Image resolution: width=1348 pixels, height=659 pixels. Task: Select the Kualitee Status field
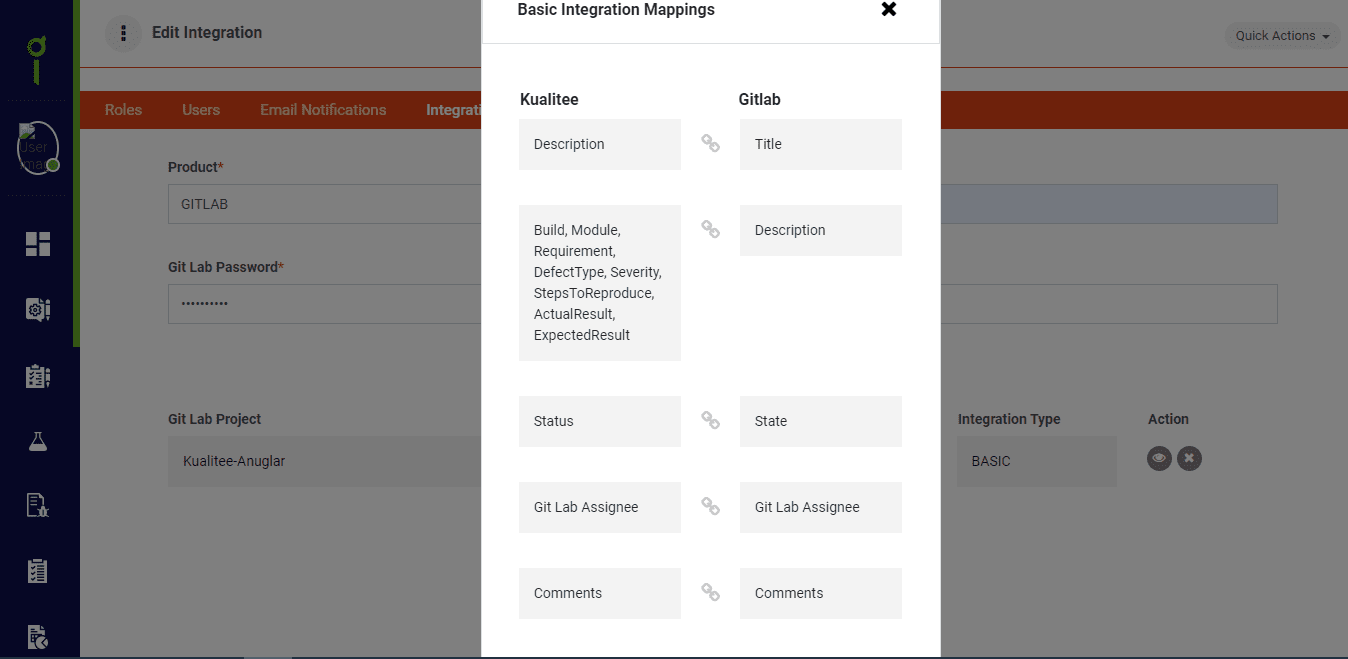click(600, 421)
